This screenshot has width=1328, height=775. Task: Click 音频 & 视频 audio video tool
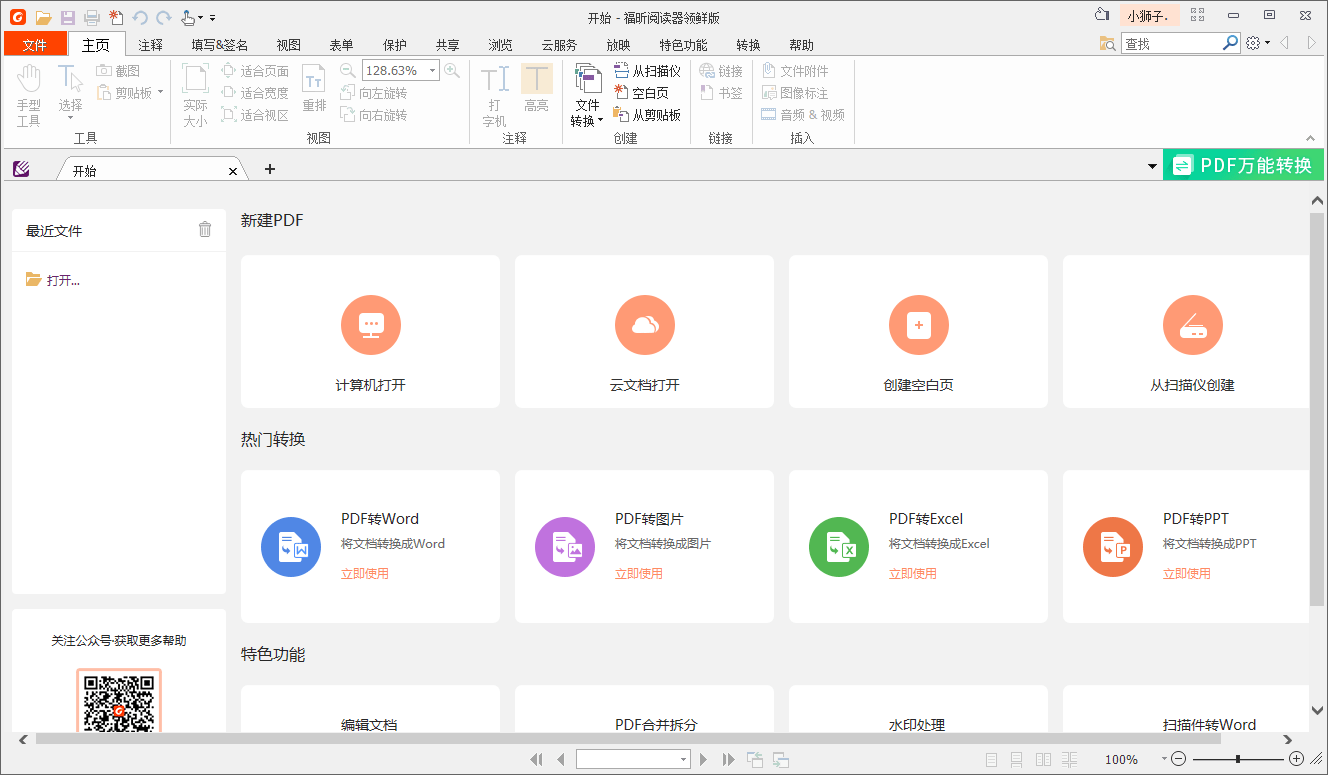[803, 115]
